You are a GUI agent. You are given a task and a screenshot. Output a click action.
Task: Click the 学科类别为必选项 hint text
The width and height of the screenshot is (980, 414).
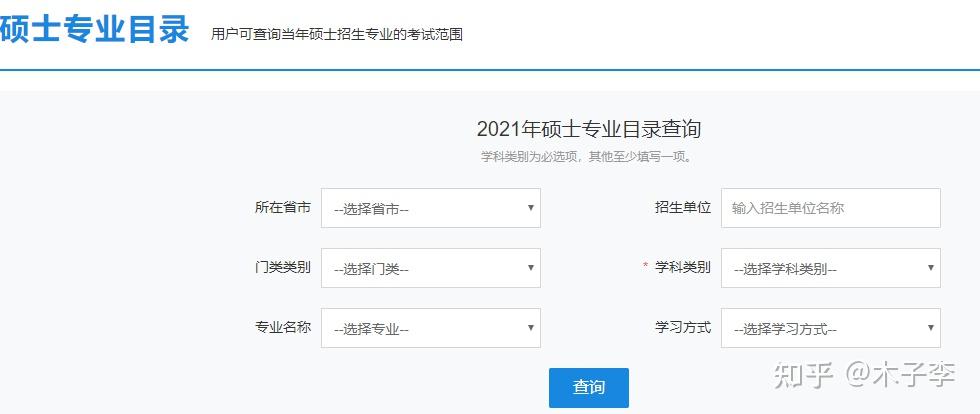coord(588,157)
